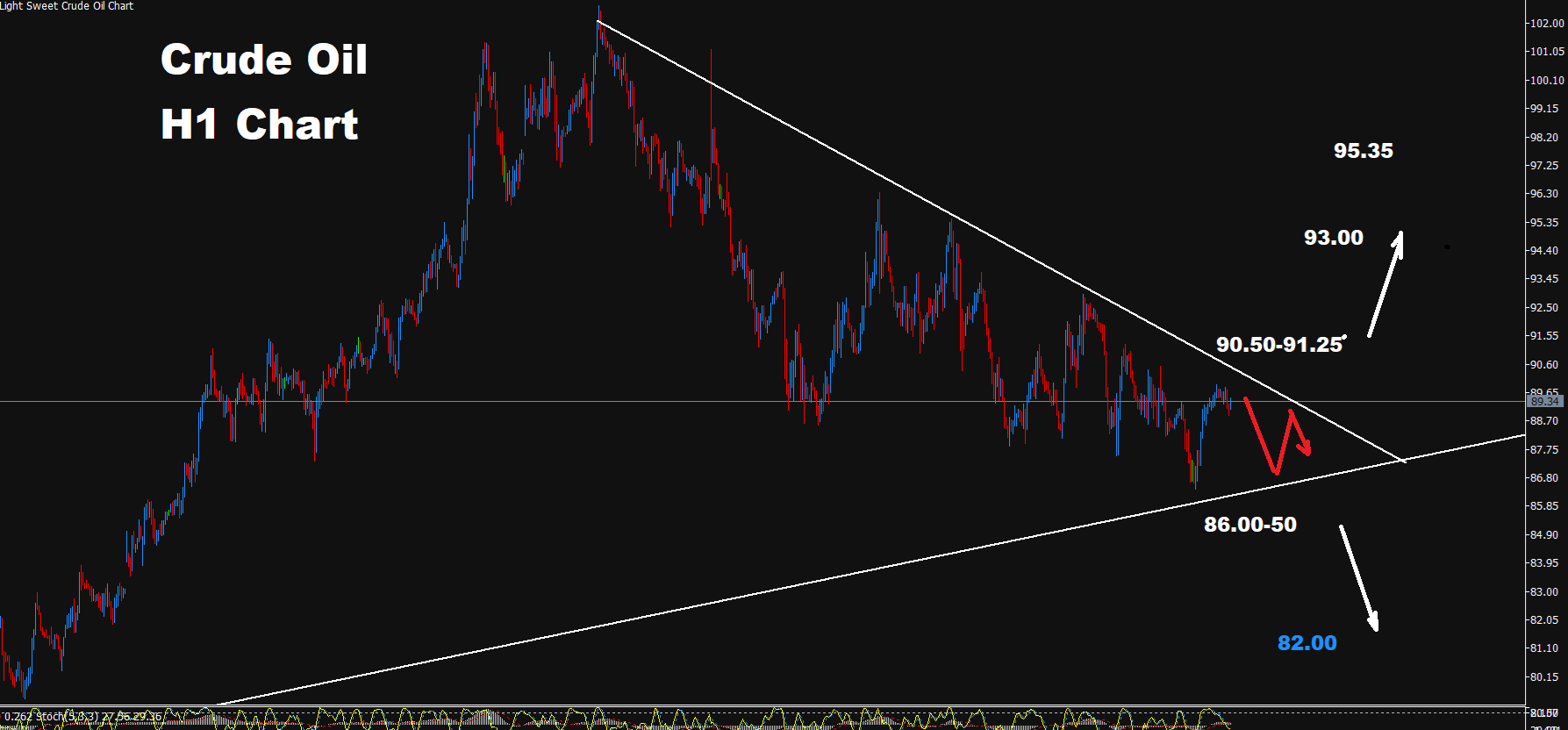Select the 101.05 price axis label
1568x730 pixels.
point(1547,52)
